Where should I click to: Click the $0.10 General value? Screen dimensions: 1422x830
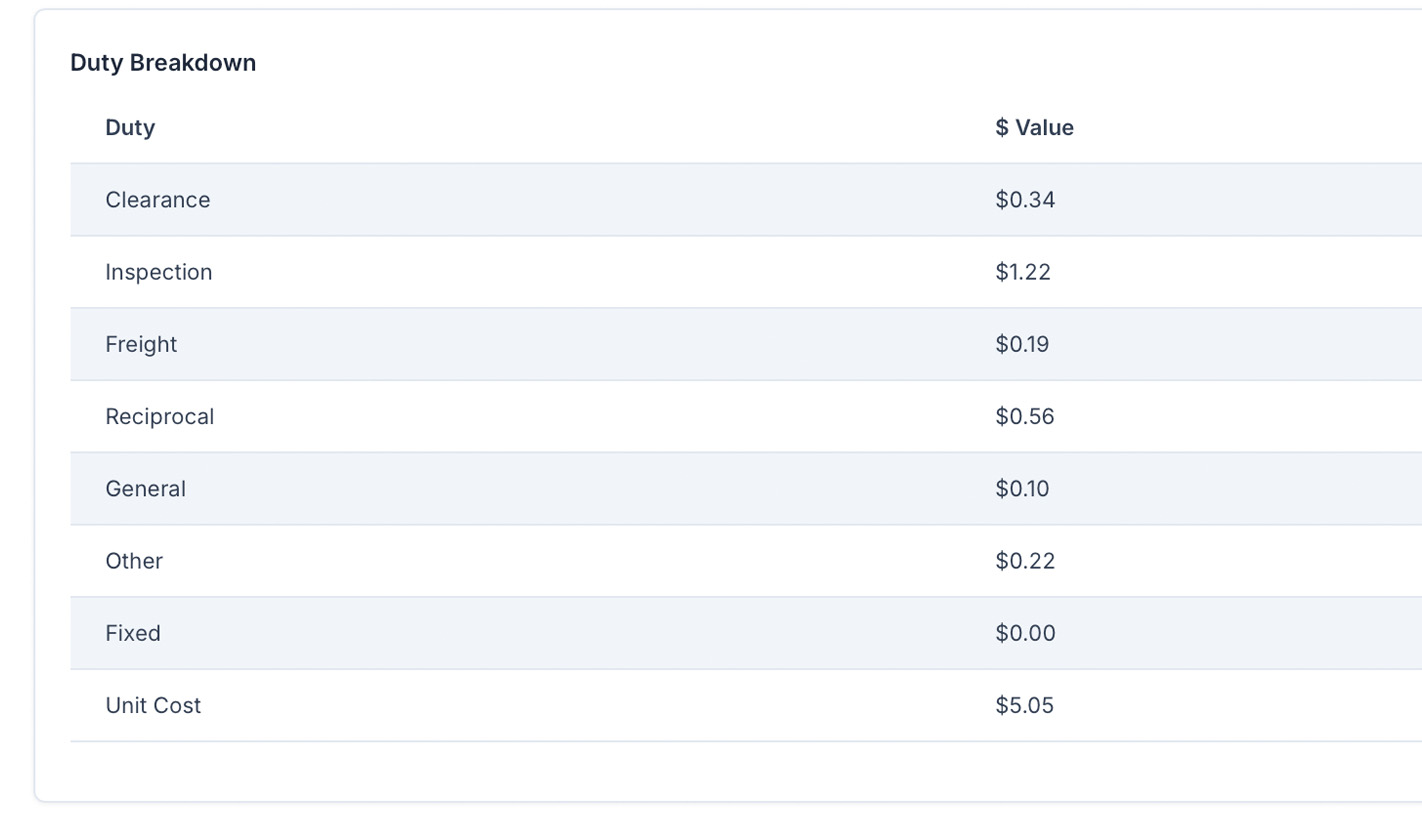(x=1022, y=489)
